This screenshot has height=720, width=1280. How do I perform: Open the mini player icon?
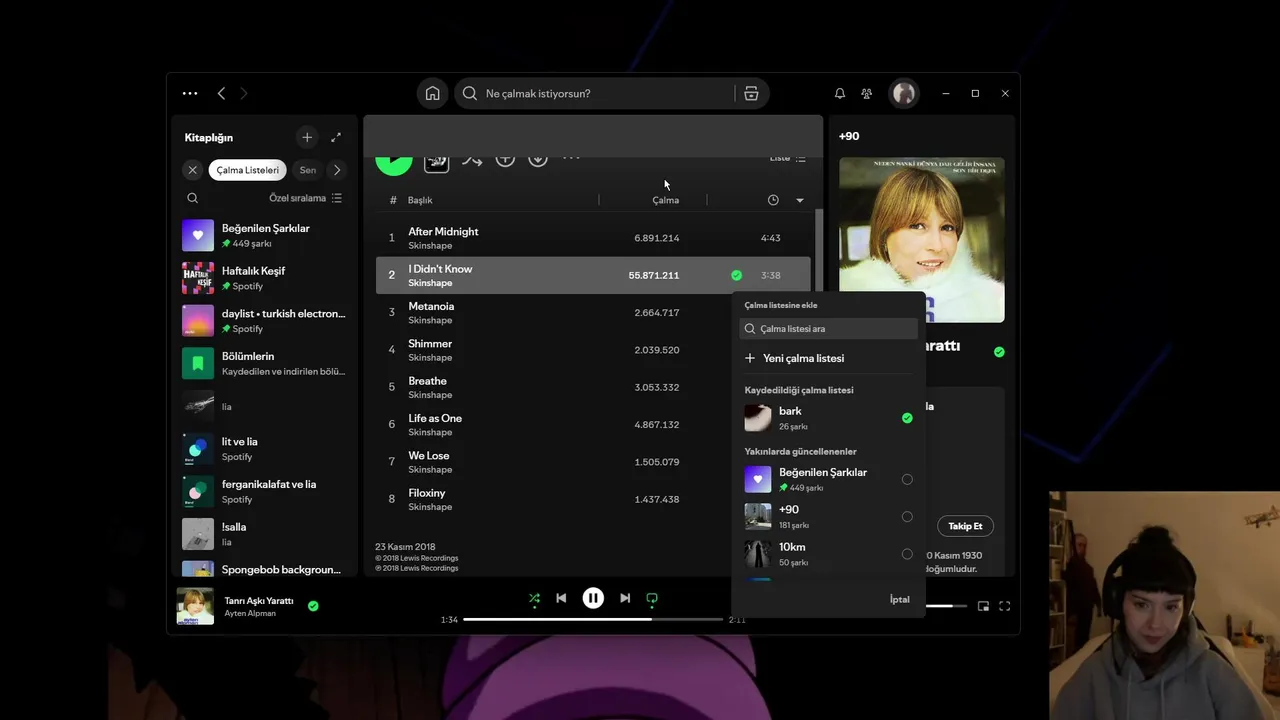point(983,606)
